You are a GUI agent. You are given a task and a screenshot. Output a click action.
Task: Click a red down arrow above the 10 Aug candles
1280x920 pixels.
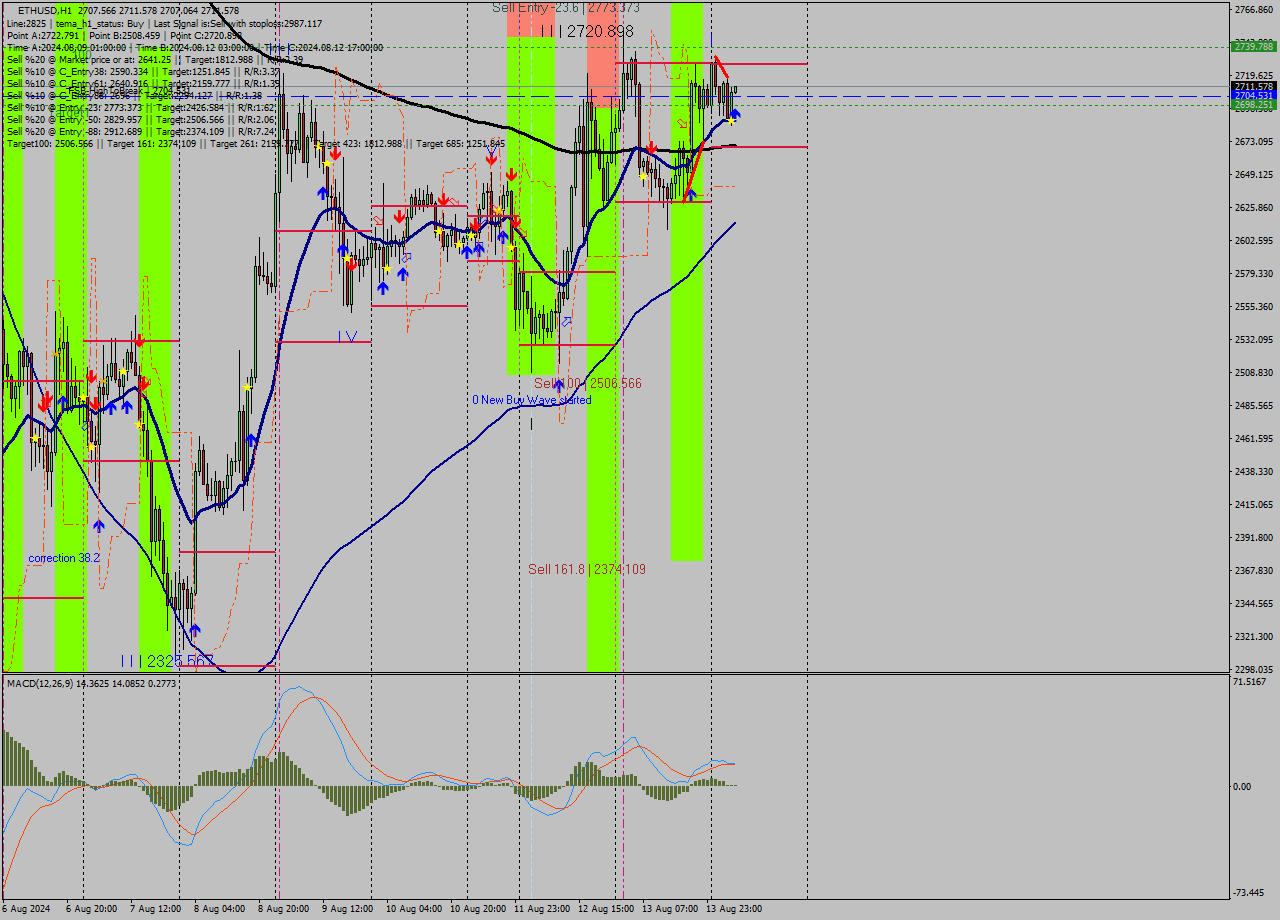coord(443,200)
